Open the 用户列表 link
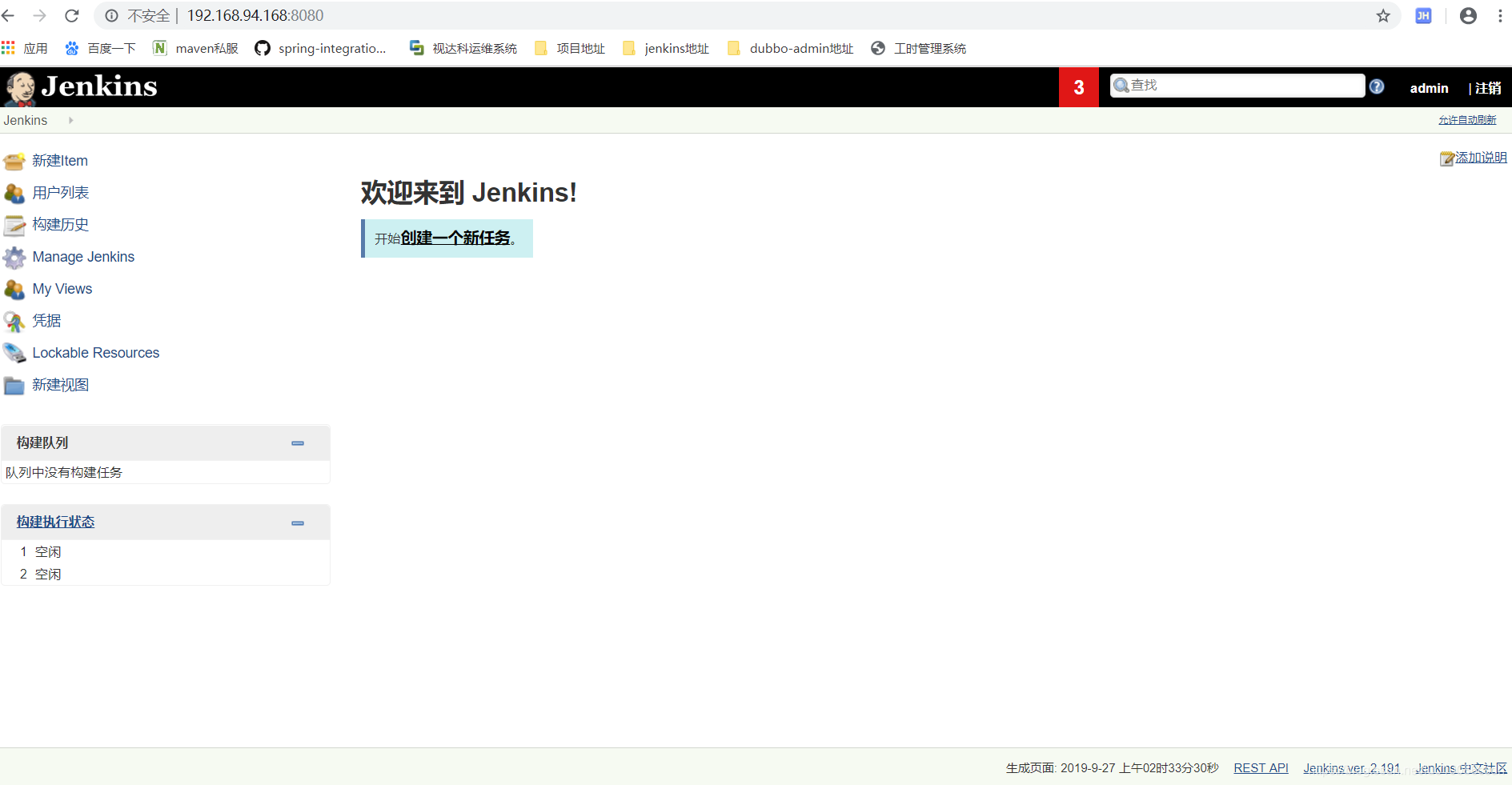The height and width of the screenshot is (785, 1512). tap(61, 193)
